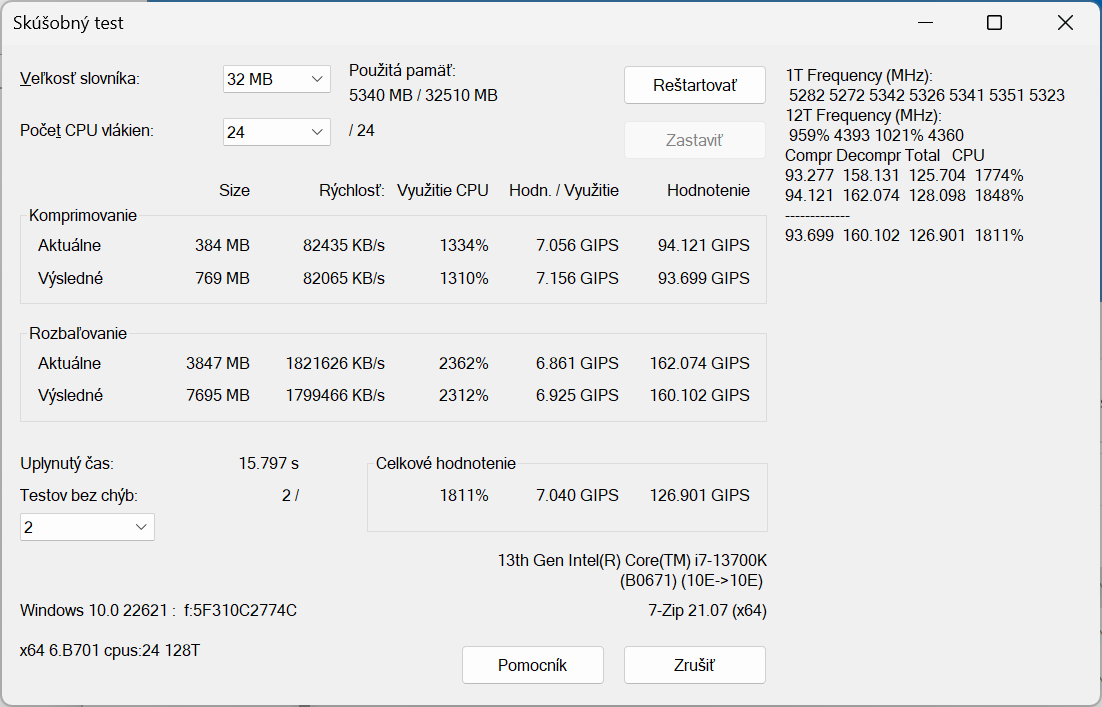Screen dimensions: 1102x707
Task: Click the 7-Zip 21.07 (x64) version text
Action: tap(707, 610)
